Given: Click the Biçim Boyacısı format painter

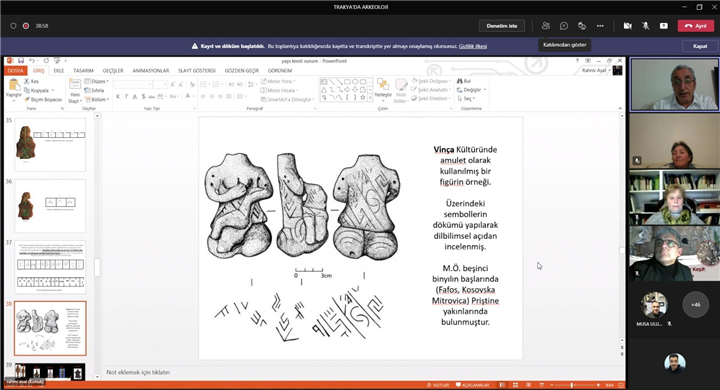Looking at the screenshot, I should coord(43,99).
